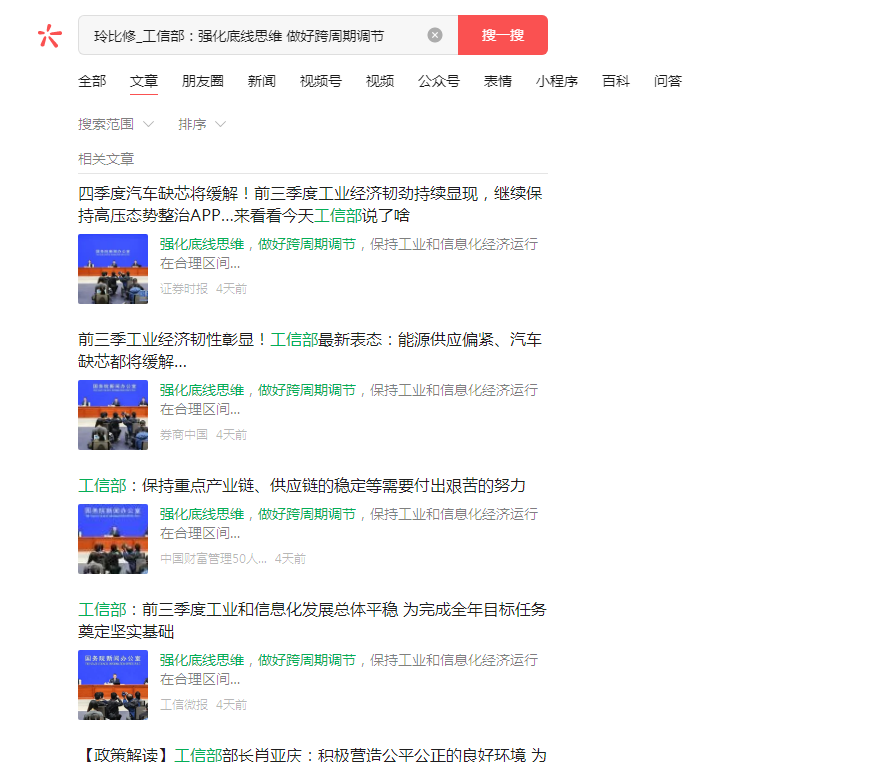Click the 工信微报 source name

pyautogui.click(x=184, y=704)
